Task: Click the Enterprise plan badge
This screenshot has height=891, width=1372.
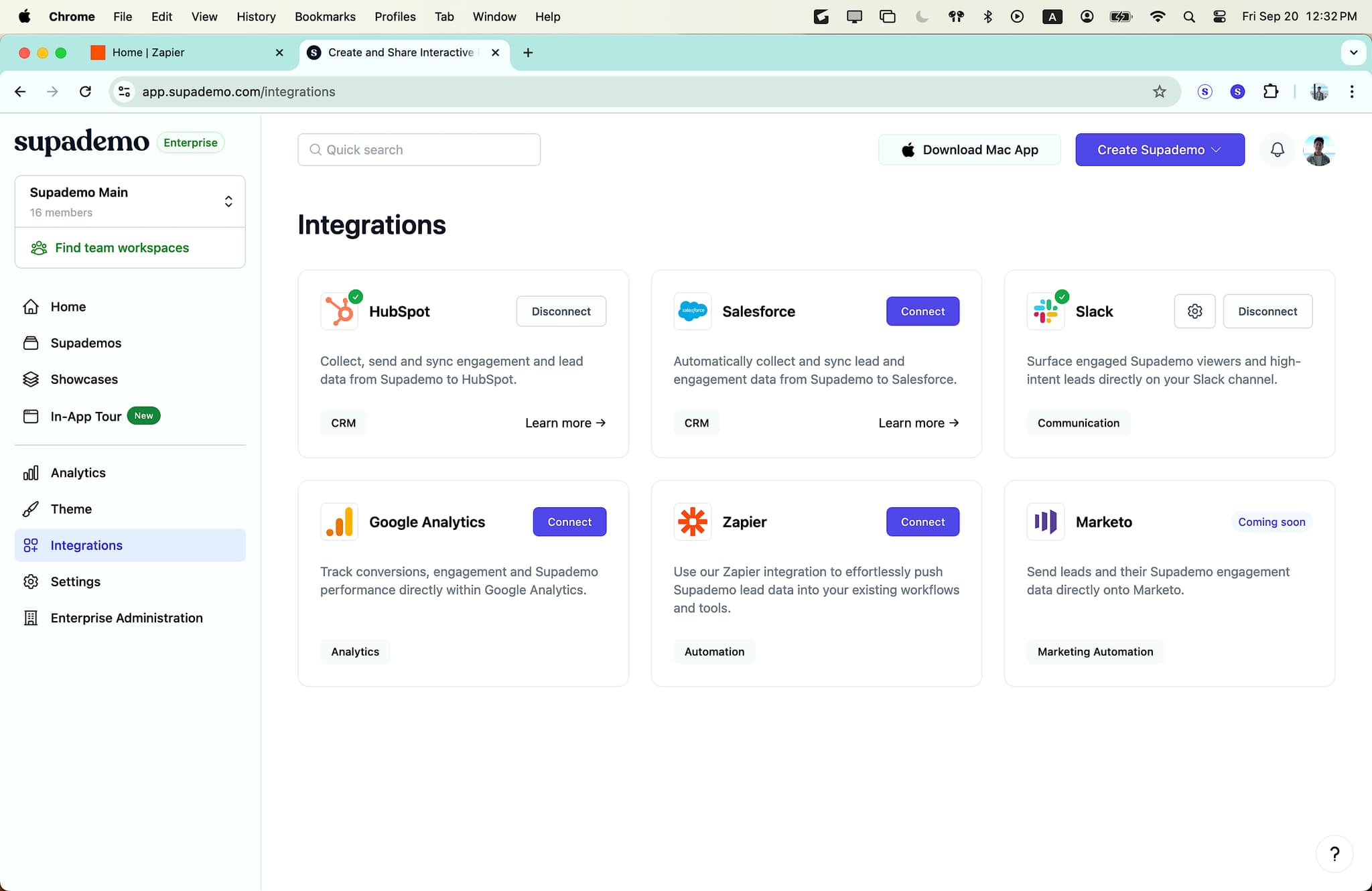Action: (190, 143)
